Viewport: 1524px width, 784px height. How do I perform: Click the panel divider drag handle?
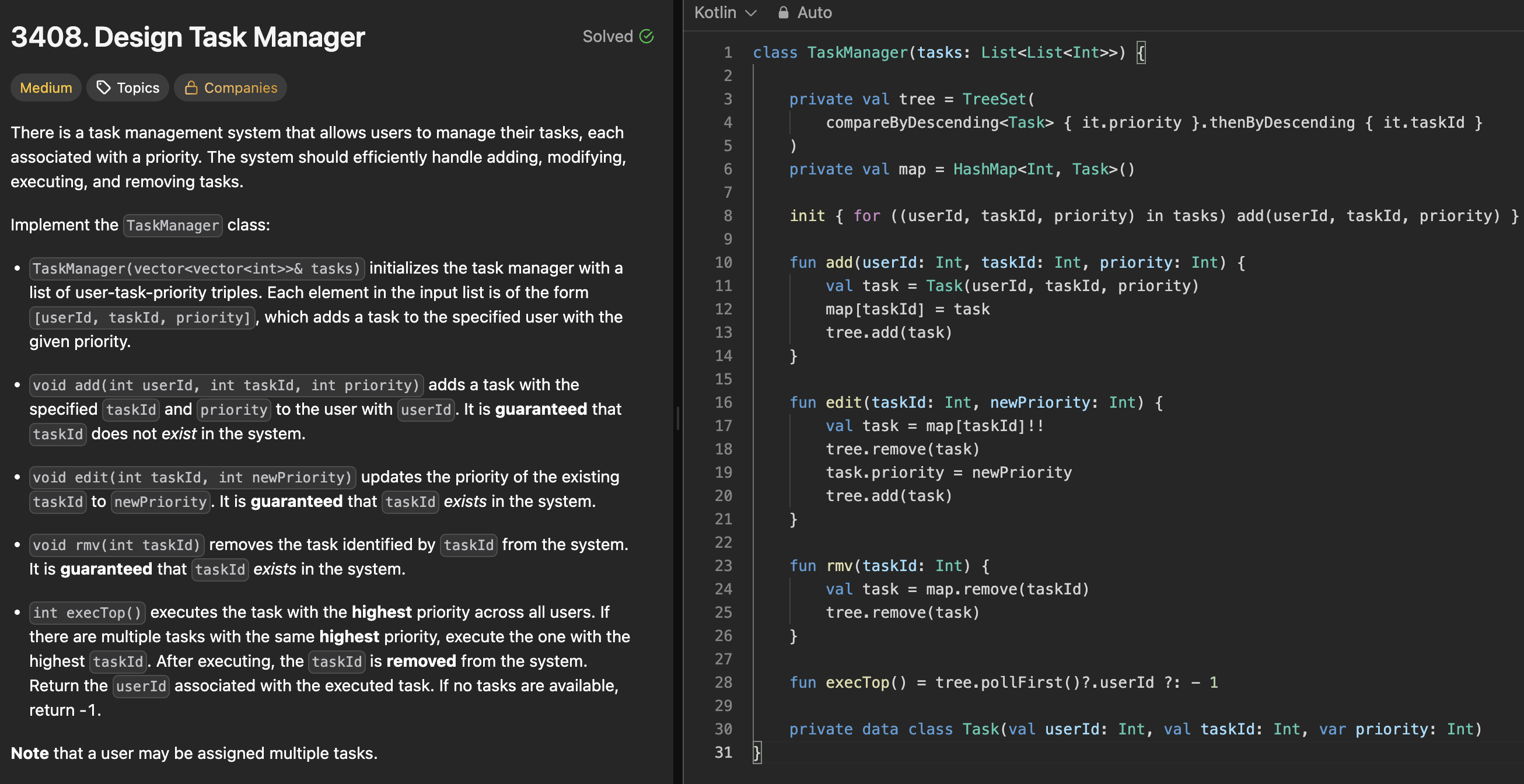pyautogui.click(x=678, y=418)
